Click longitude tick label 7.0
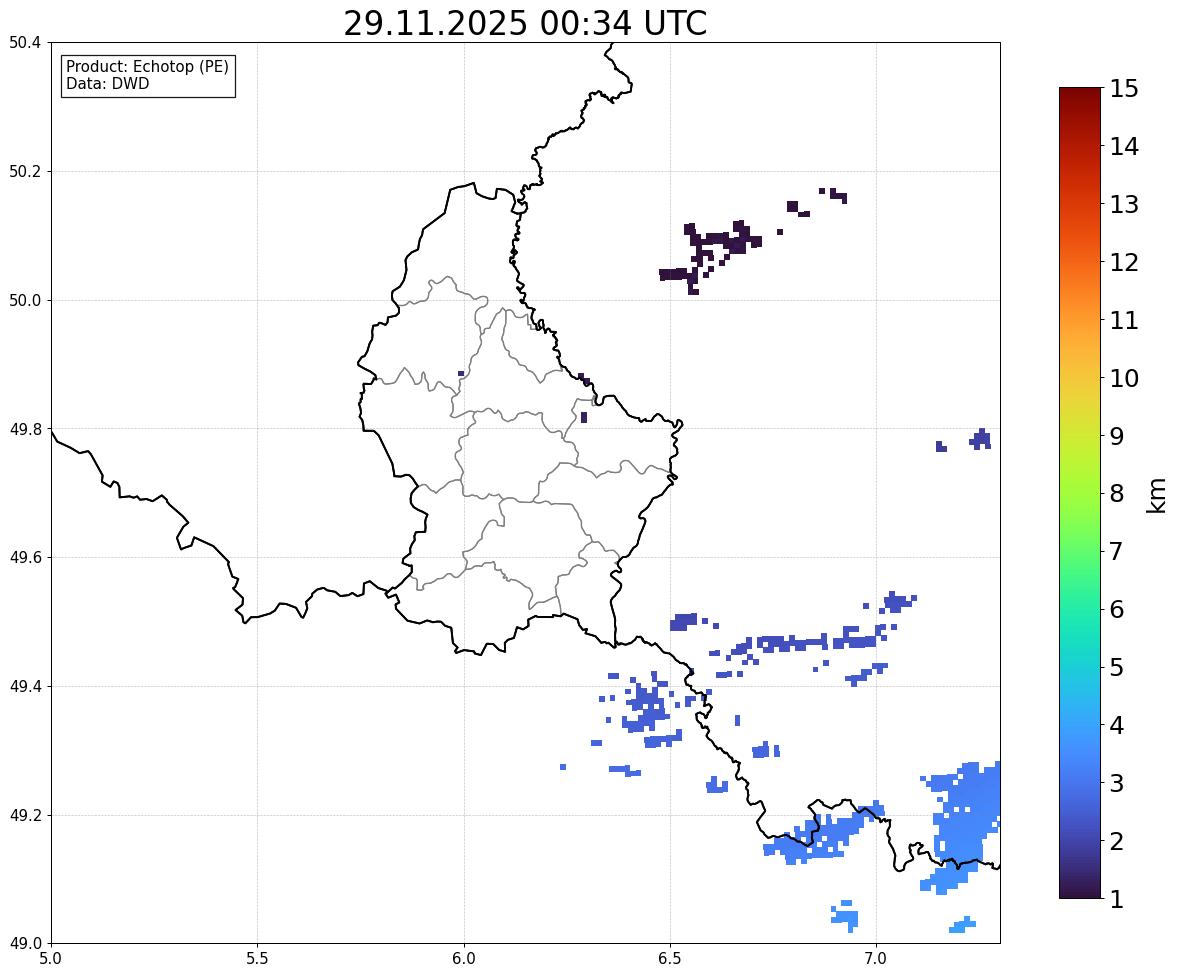The width and height of the screenshot is (1178, 976). click(x=877, y=959)
